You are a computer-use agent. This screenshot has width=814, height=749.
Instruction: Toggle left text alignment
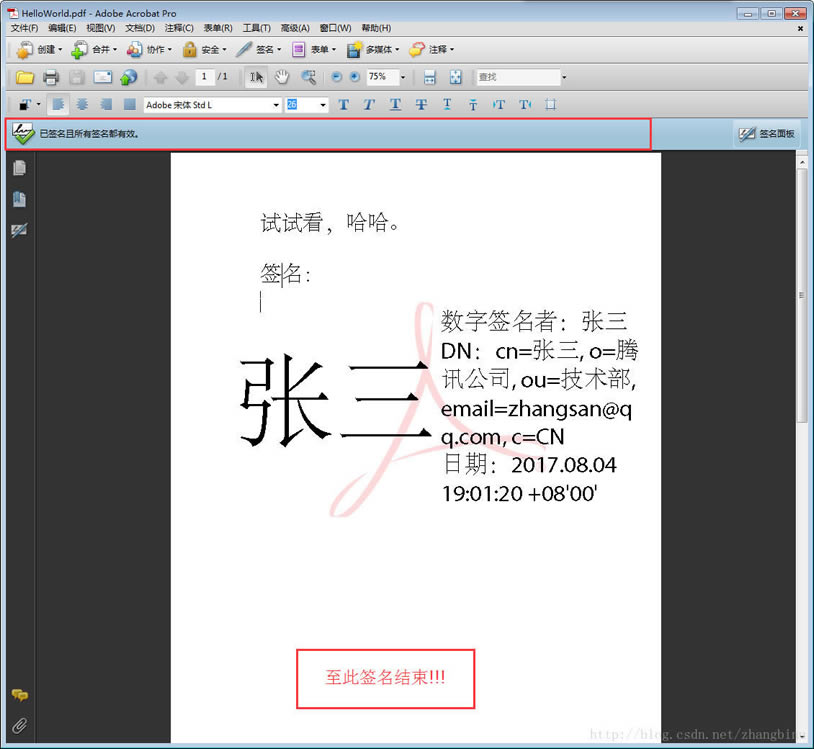[x=58, y=105]
